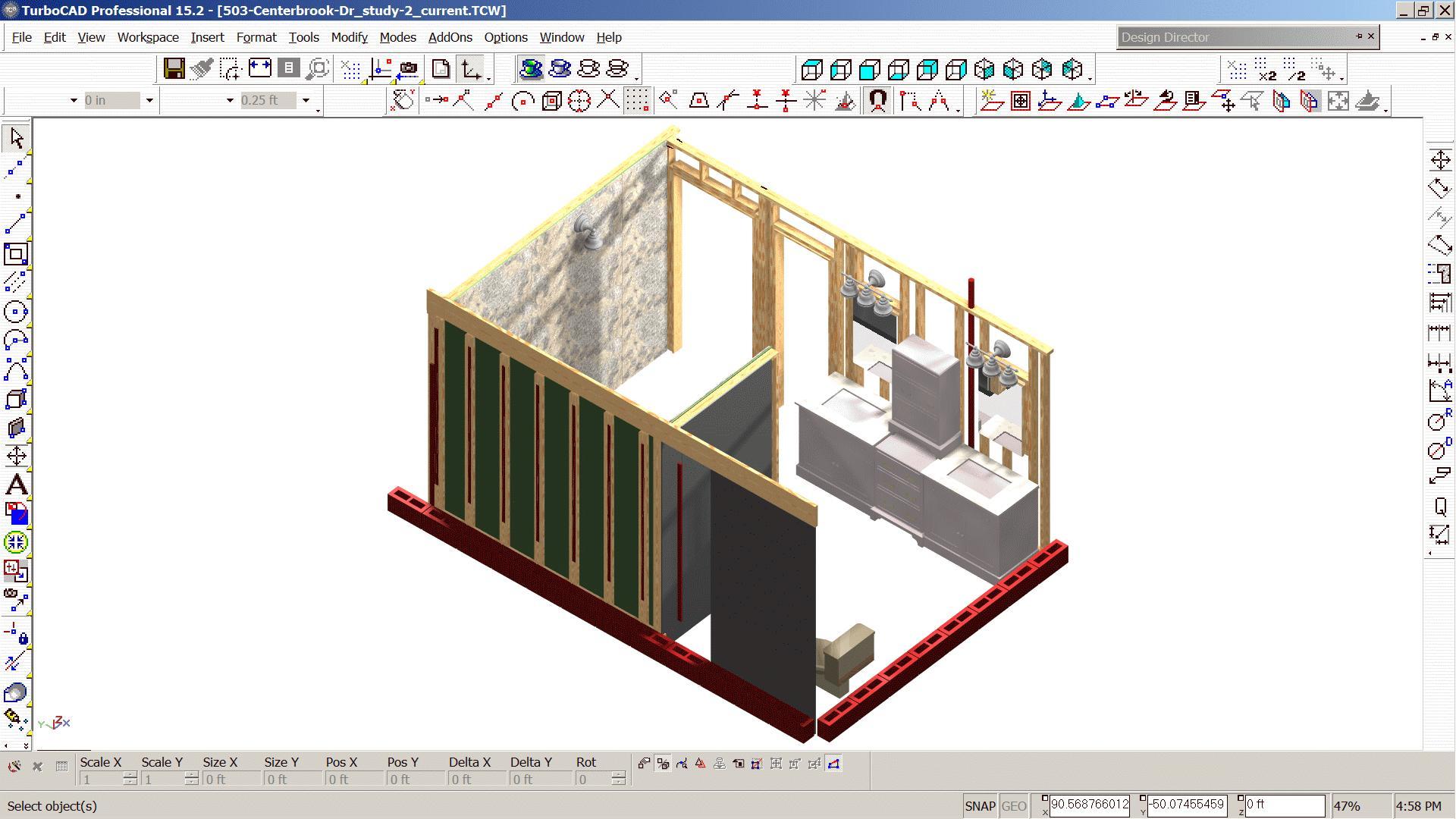The image size is (1456, 819).
Task: Click the radius dimension icon
Action: (1439, 419)
